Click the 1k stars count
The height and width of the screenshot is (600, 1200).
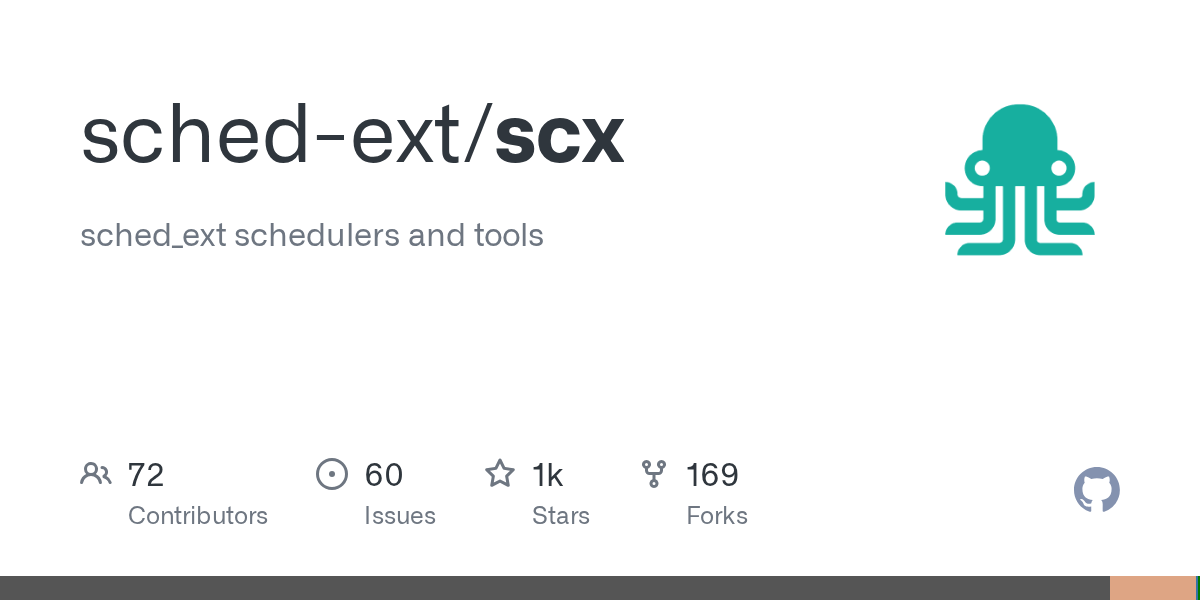pos(548,475)
